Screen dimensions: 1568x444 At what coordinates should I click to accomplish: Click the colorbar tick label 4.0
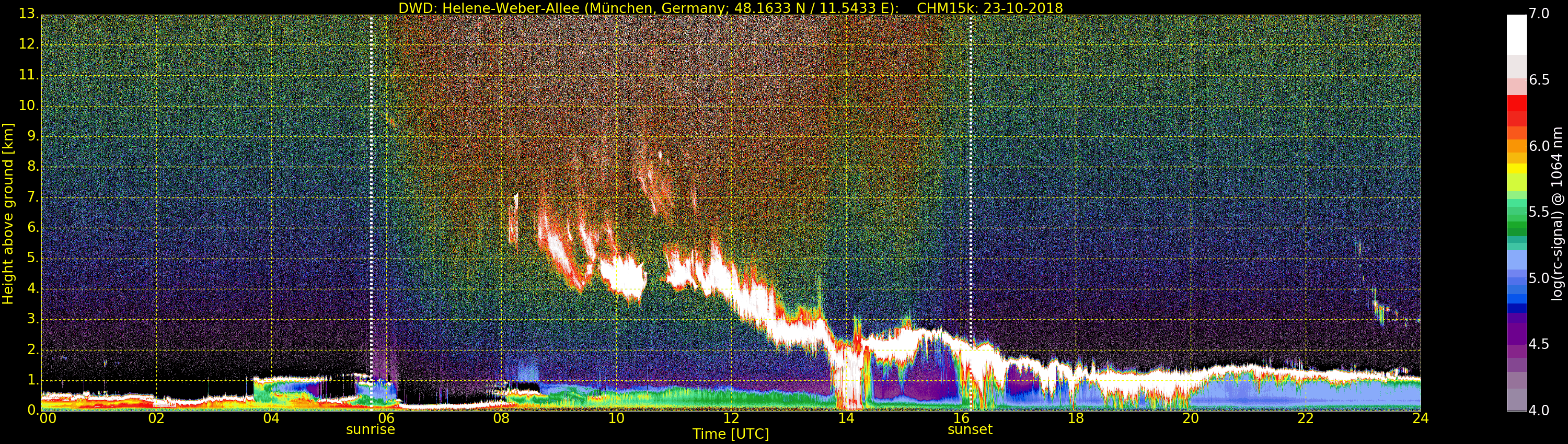(x=1539, y=411)
